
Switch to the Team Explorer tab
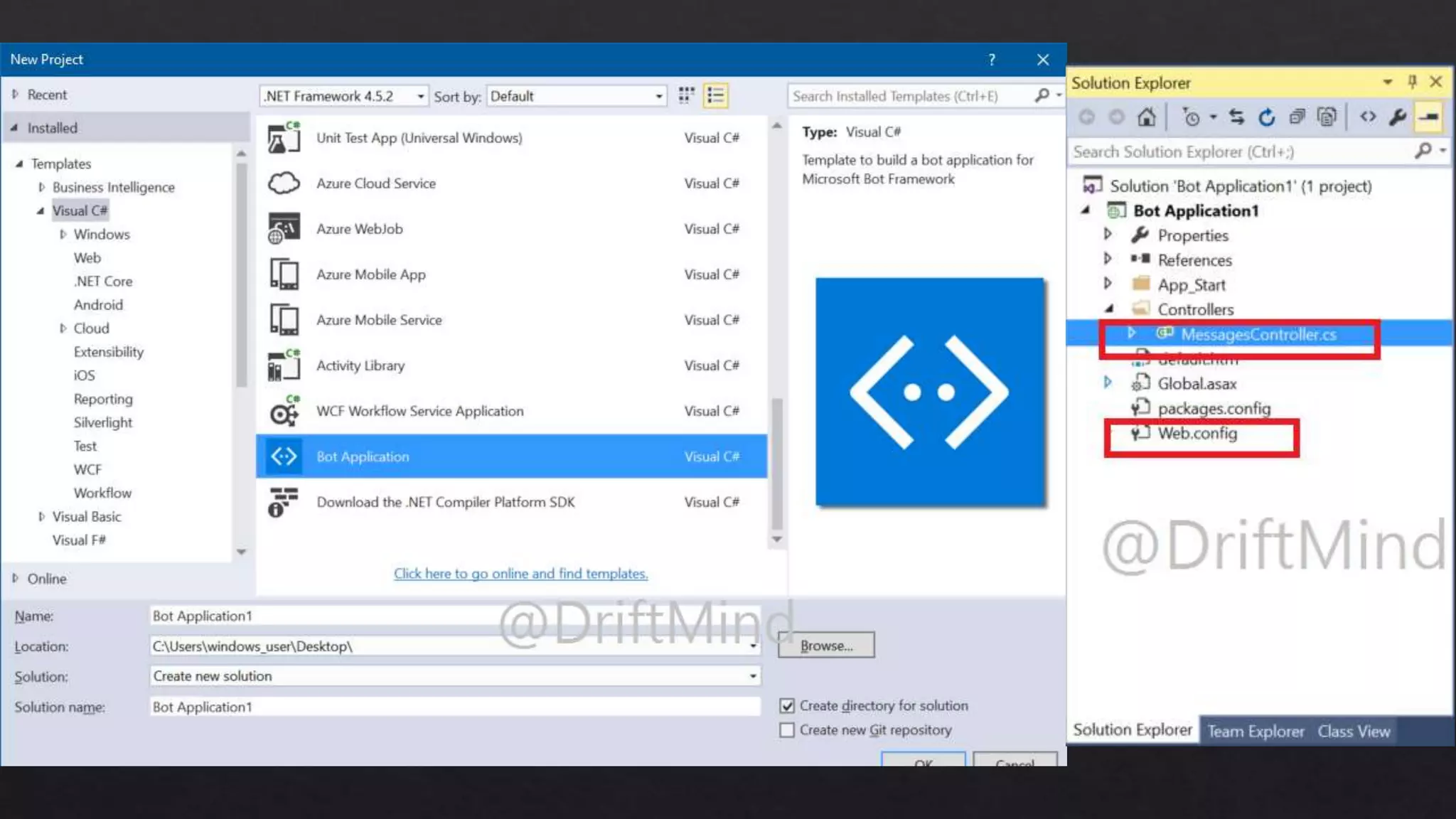click(x=1256, y=732)
